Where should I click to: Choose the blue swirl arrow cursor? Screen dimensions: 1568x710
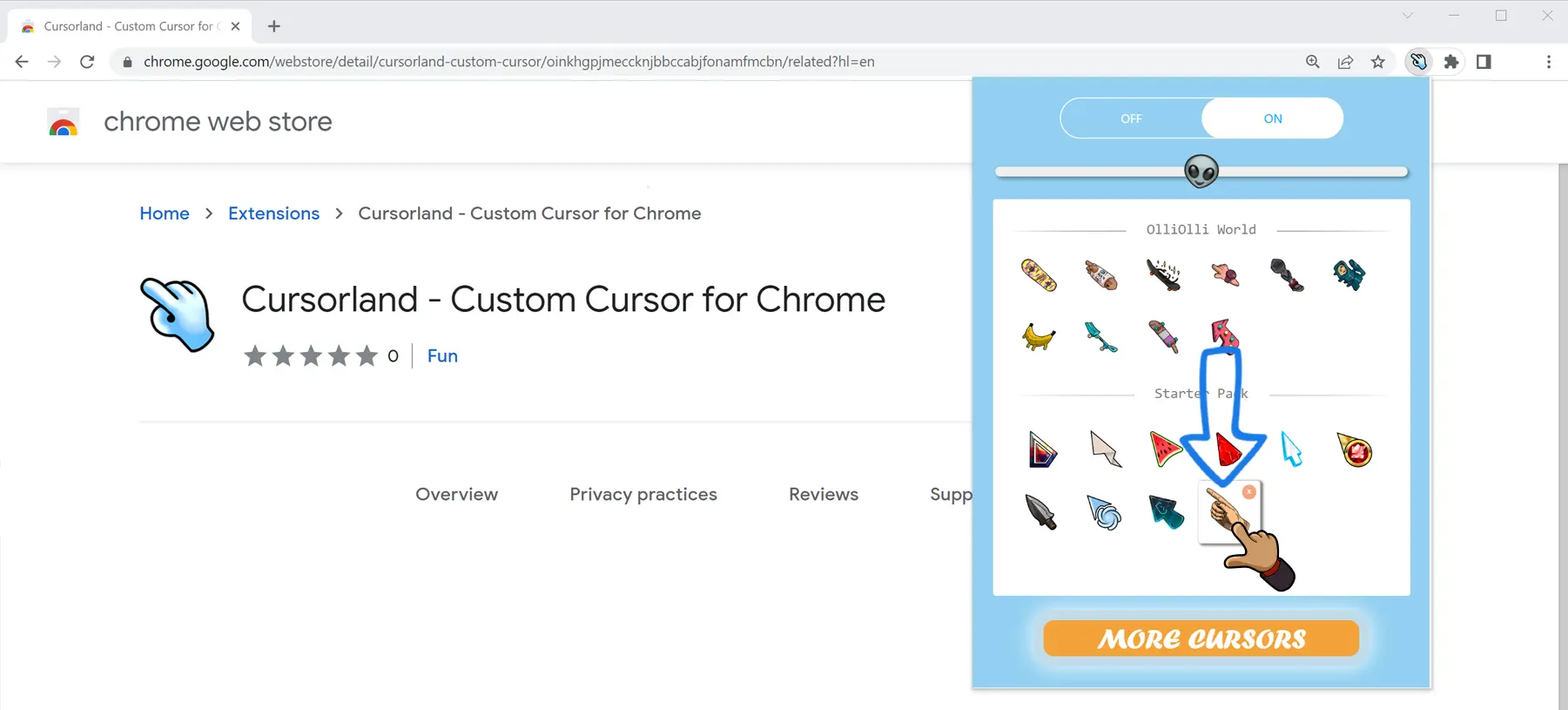point(1104,512)
